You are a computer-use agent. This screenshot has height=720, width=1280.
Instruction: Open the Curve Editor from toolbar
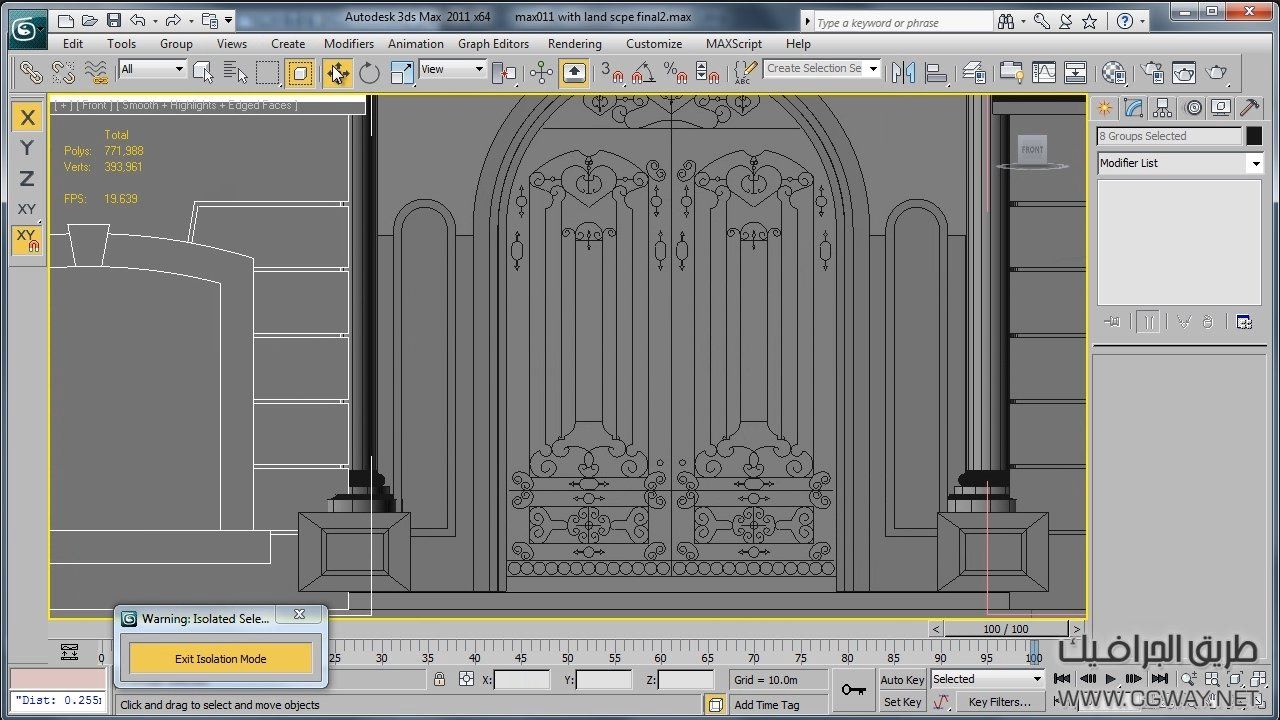tap(1043, 72)
